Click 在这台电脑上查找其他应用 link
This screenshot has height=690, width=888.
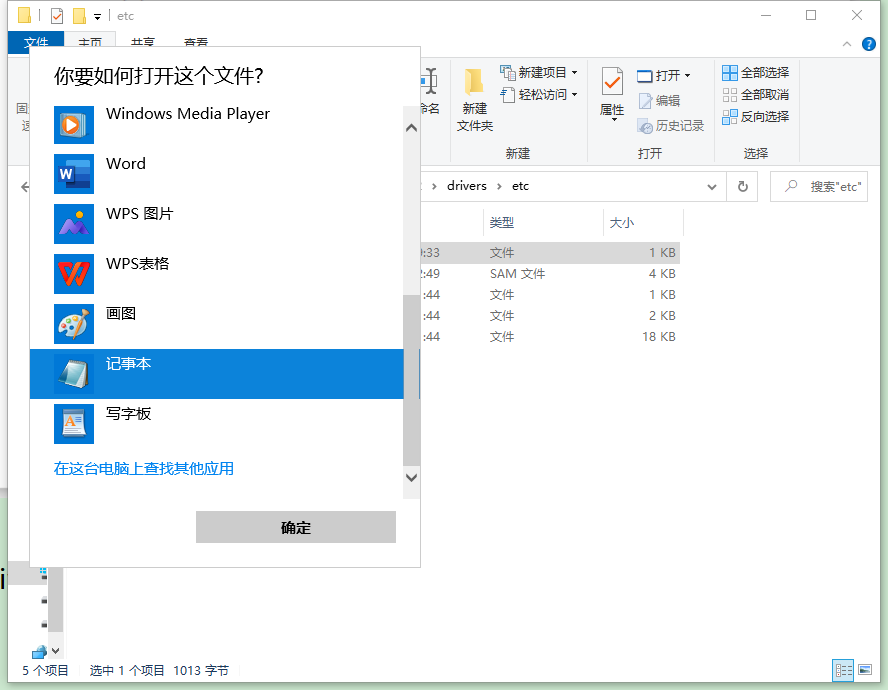144,468
